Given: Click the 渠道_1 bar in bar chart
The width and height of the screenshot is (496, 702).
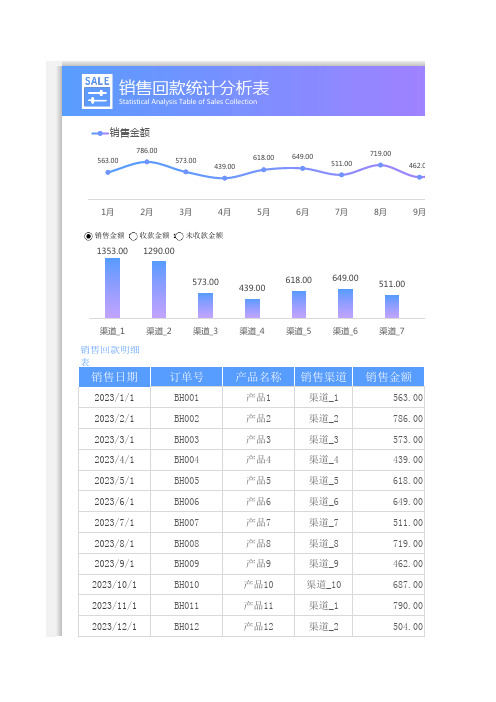Looking at the screenshot, I should pyautogui.click(x=112, y=288).
